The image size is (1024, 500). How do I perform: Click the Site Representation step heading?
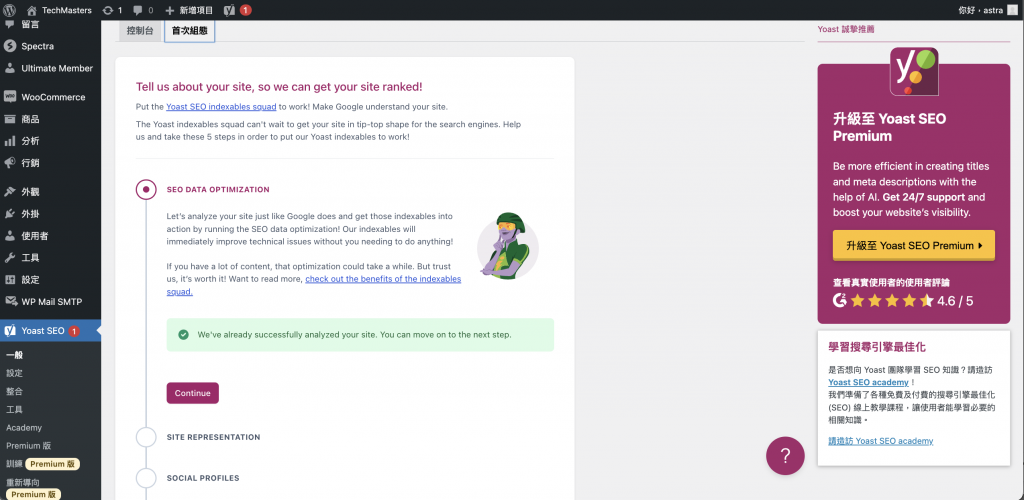[x=214, y=437]
